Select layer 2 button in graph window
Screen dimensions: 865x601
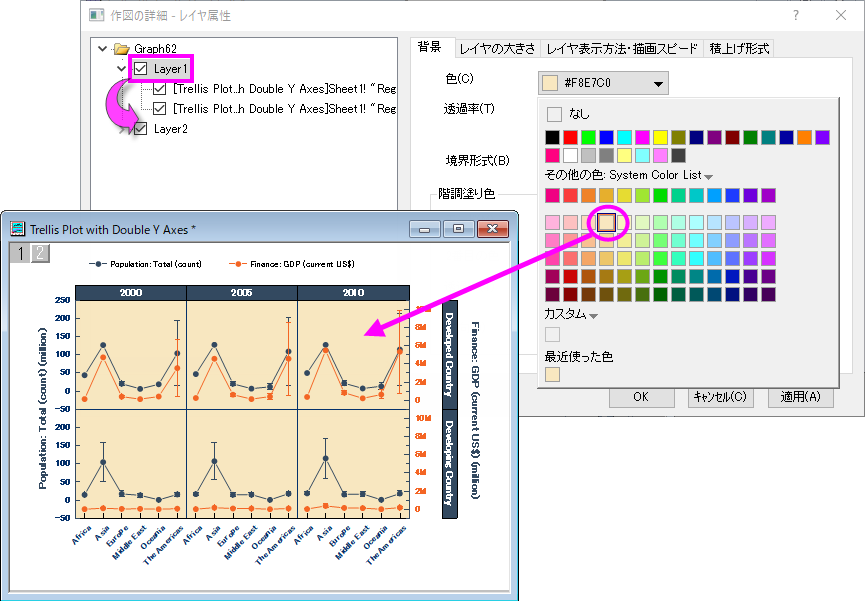coord(40,253)
